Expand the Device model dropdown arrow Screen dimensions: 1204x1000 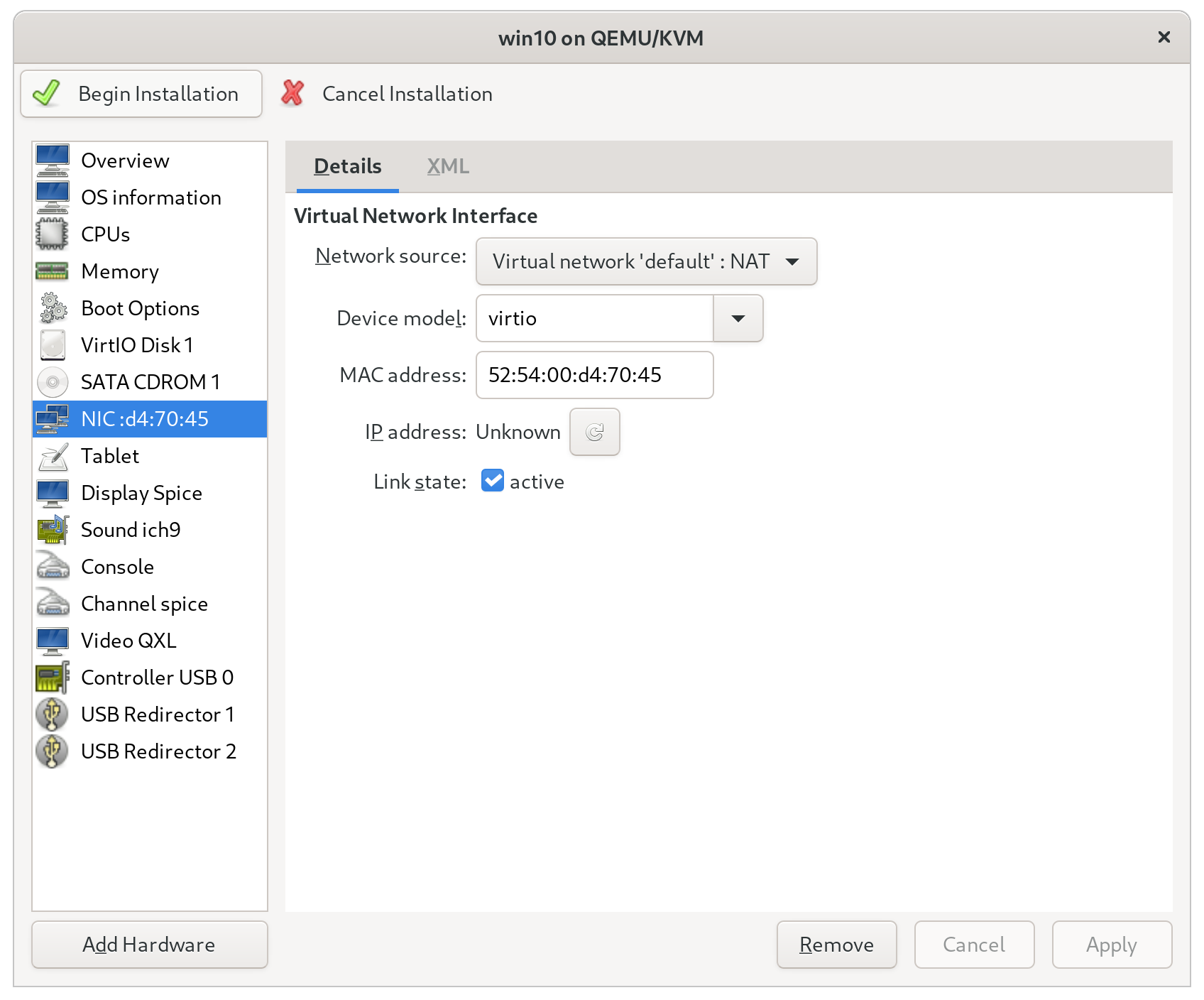738,318
